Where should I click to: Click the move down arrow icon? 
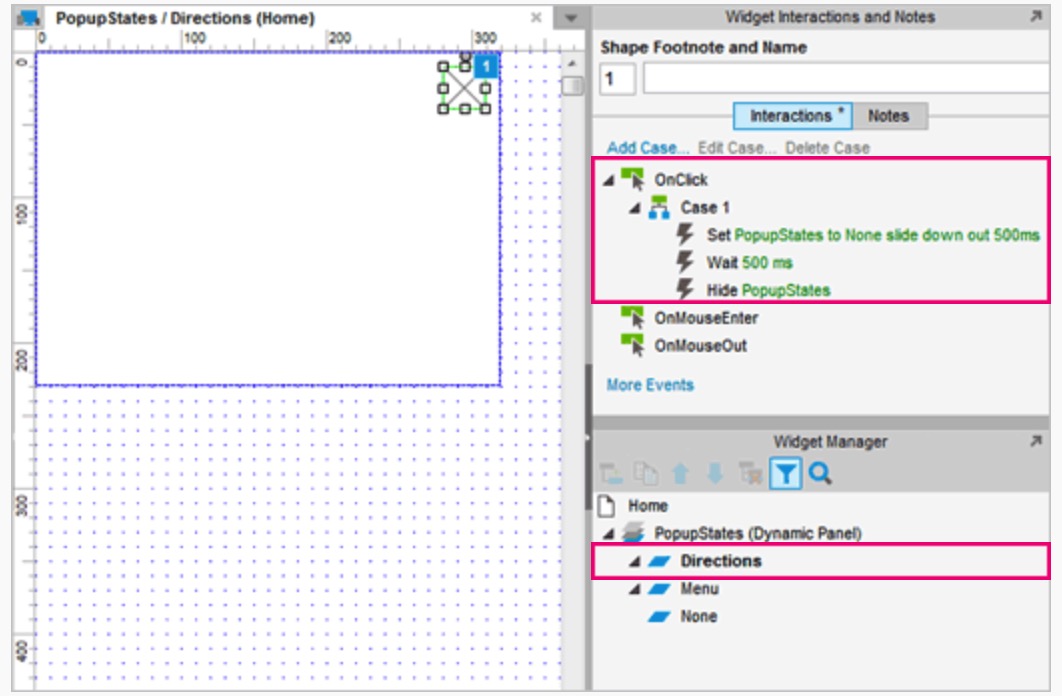pos(715,474)
